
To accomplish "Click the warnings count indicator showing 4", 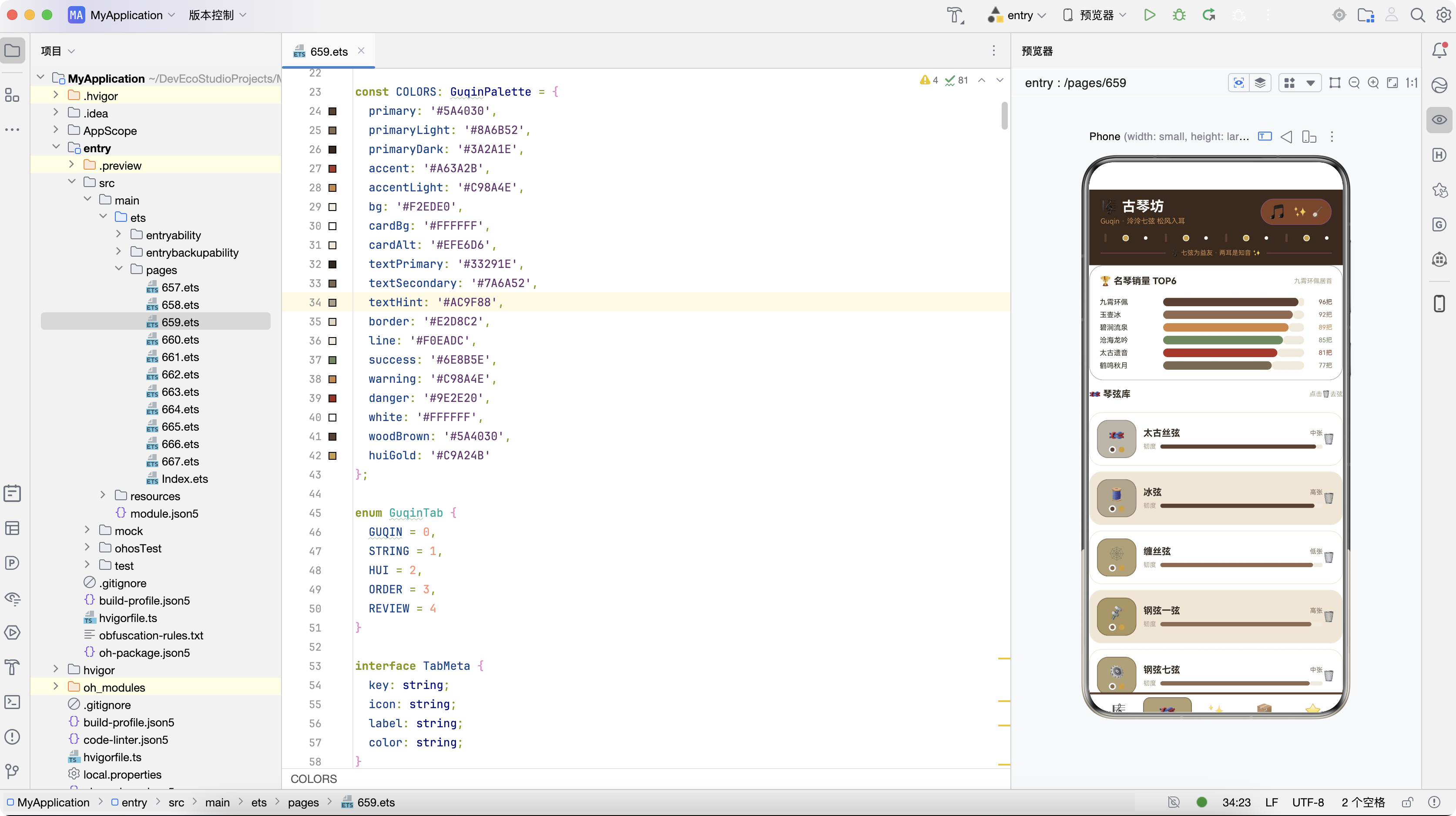I will coord(929,80).
